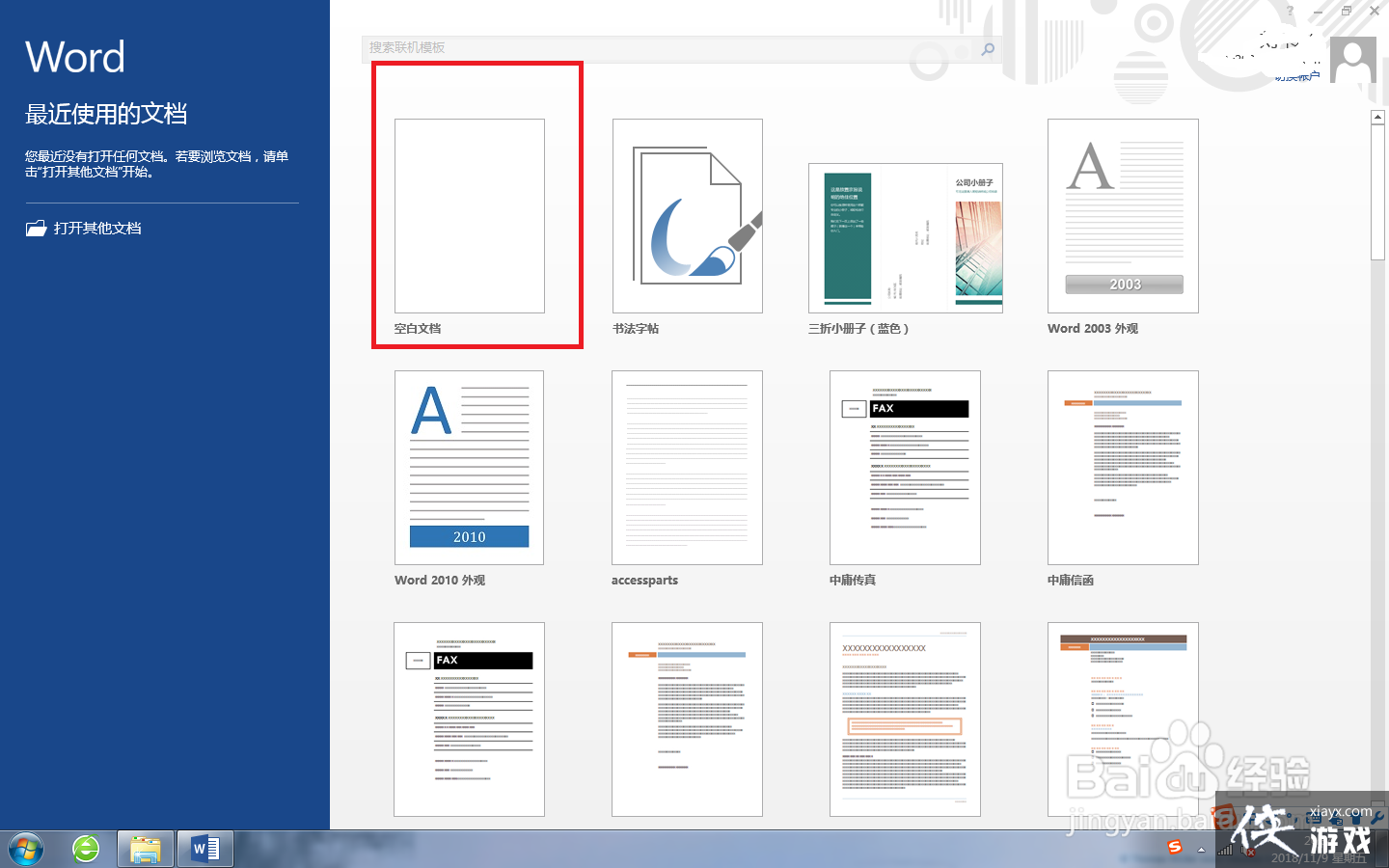This screenshot has width=1389, height=868.
Task: Click the template list scroll-up arrow
Action: [1377, 117]
